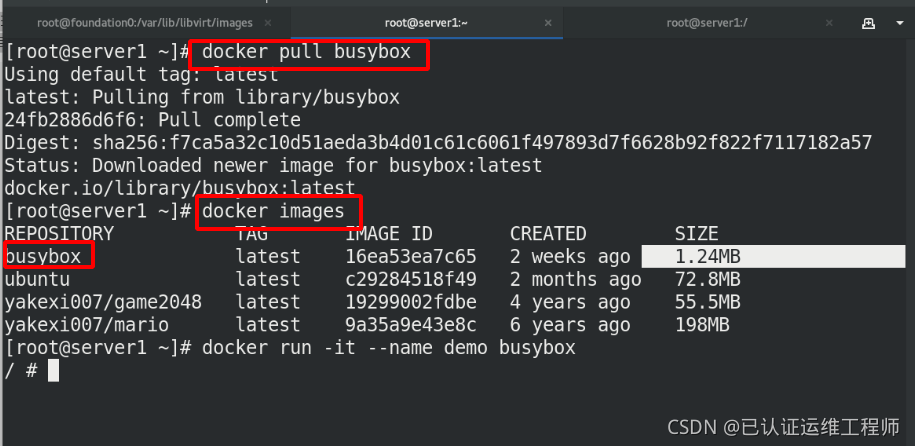Select the root@server1:~ tab

coord(426,23)
